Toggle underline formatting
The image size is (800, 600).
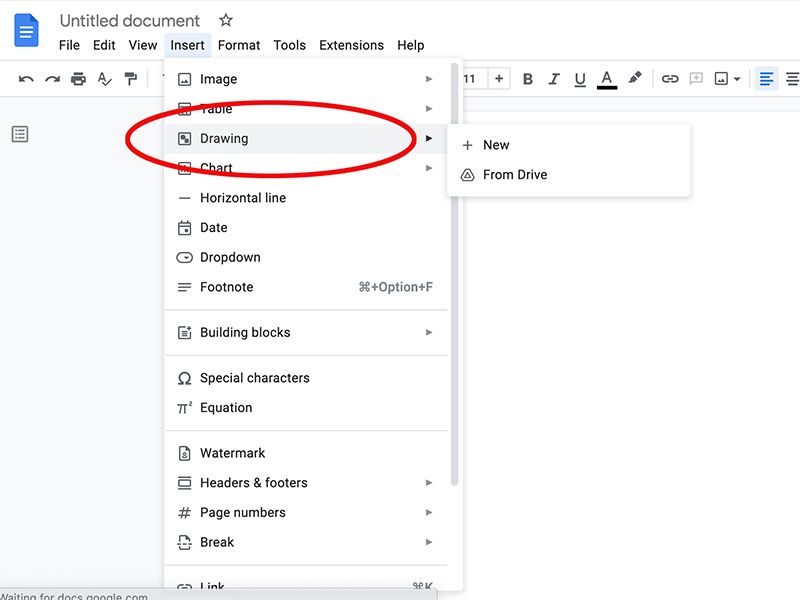click(580, 79)
